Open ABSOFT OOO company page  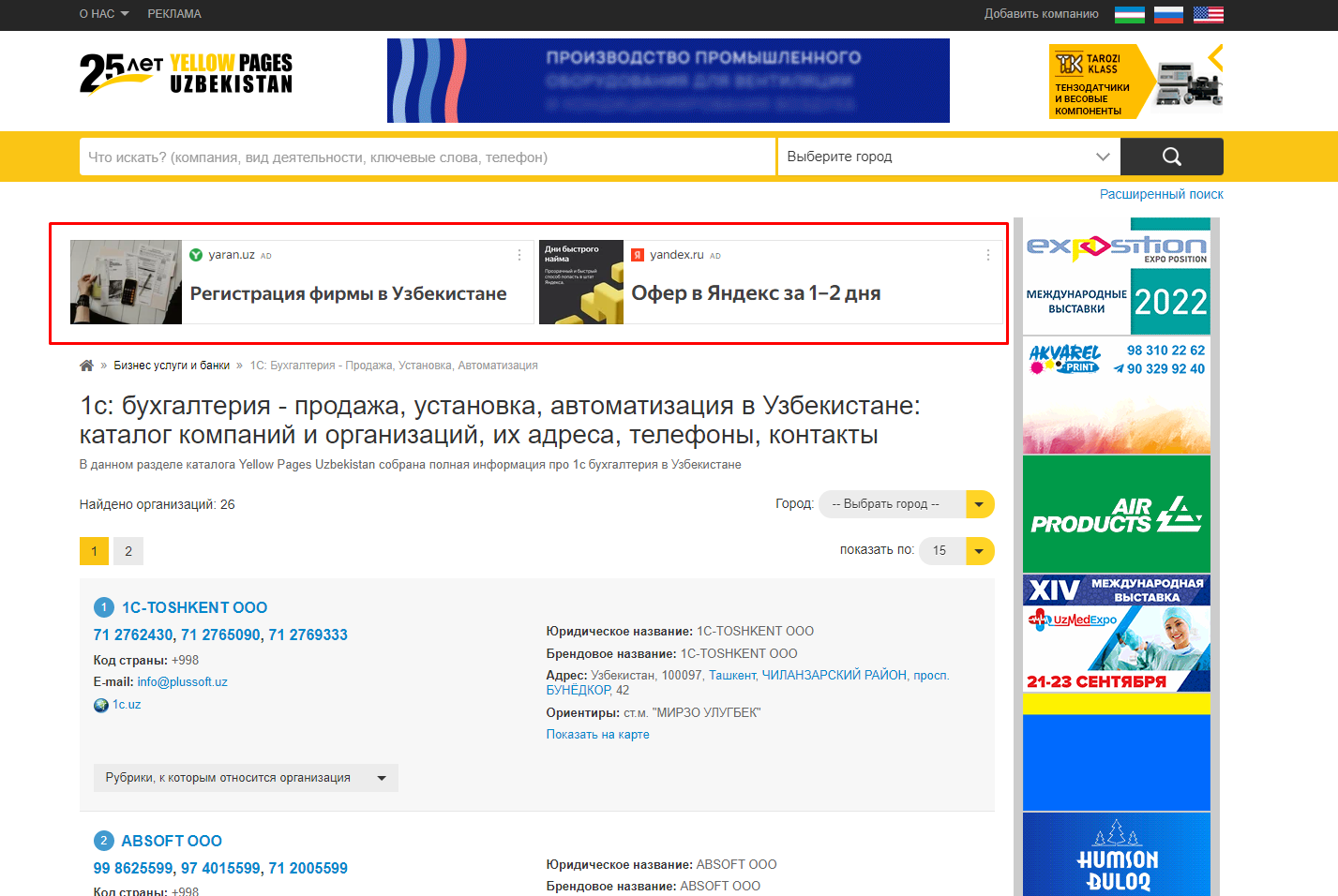(172, 841)
